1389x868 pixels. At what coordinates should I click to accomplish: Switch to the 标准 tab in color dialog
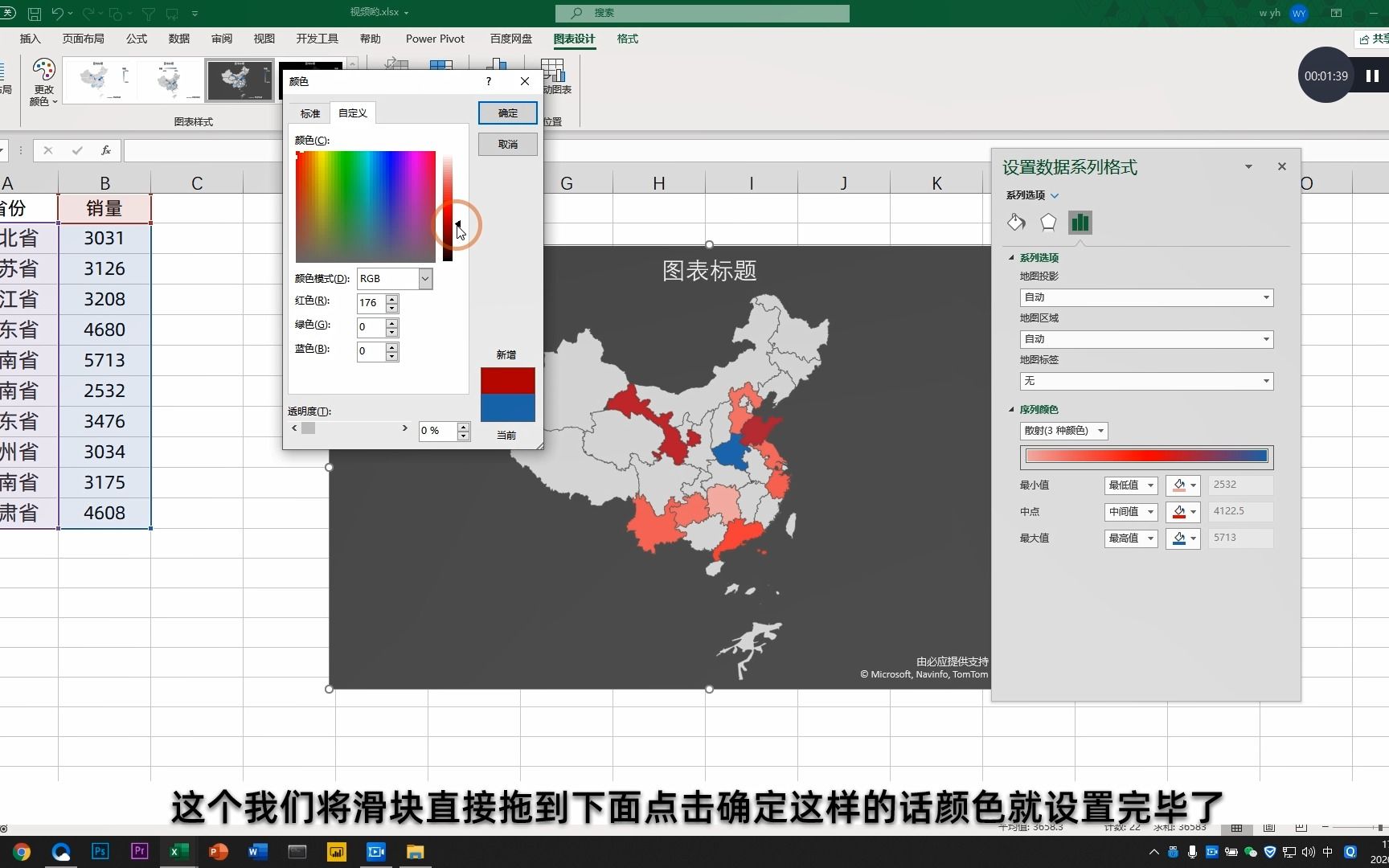tap(309, 113)
